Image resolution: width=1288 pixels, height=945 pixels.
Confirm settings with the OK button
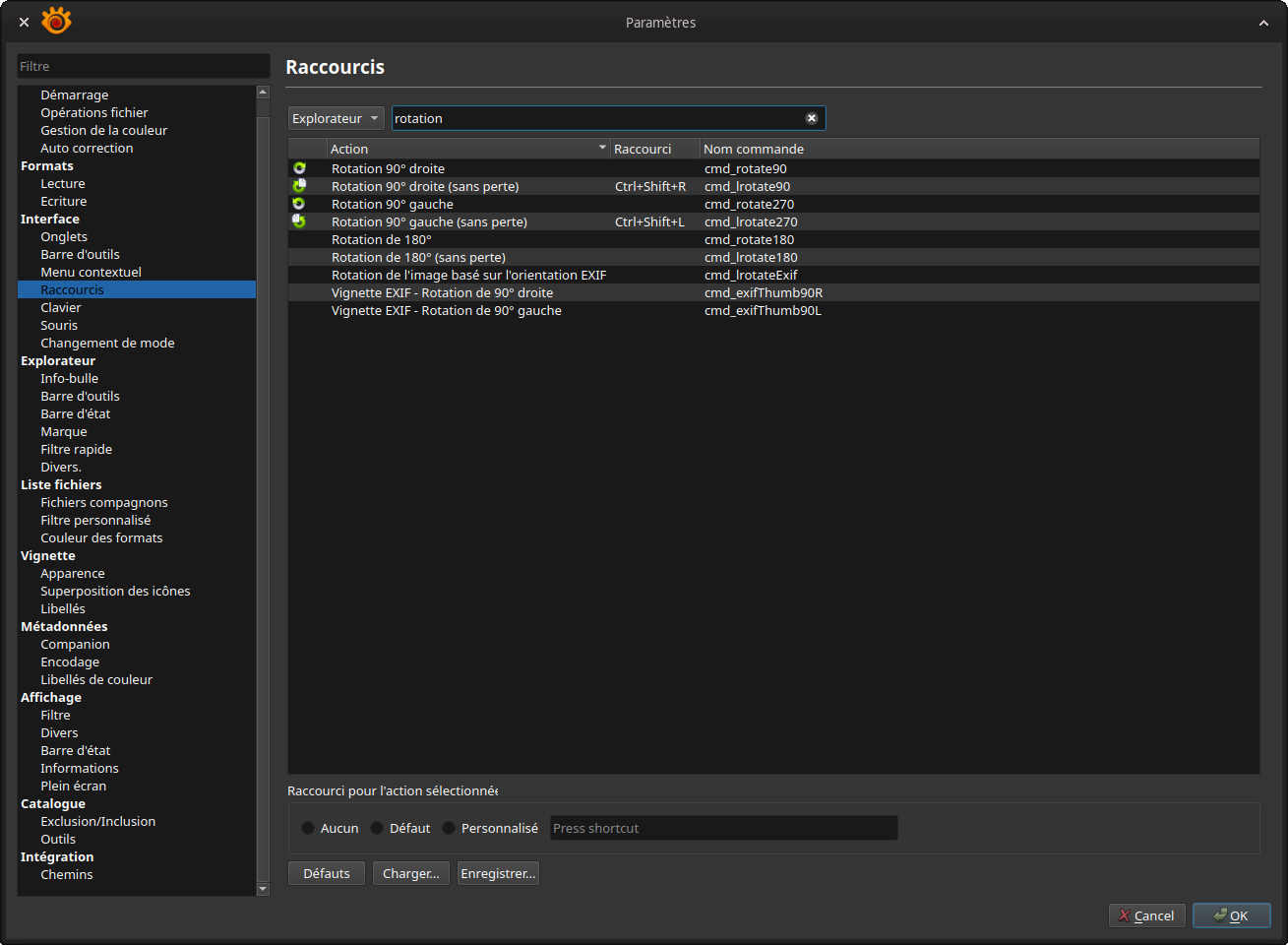pyautogui.click(x=1231, y=915)
